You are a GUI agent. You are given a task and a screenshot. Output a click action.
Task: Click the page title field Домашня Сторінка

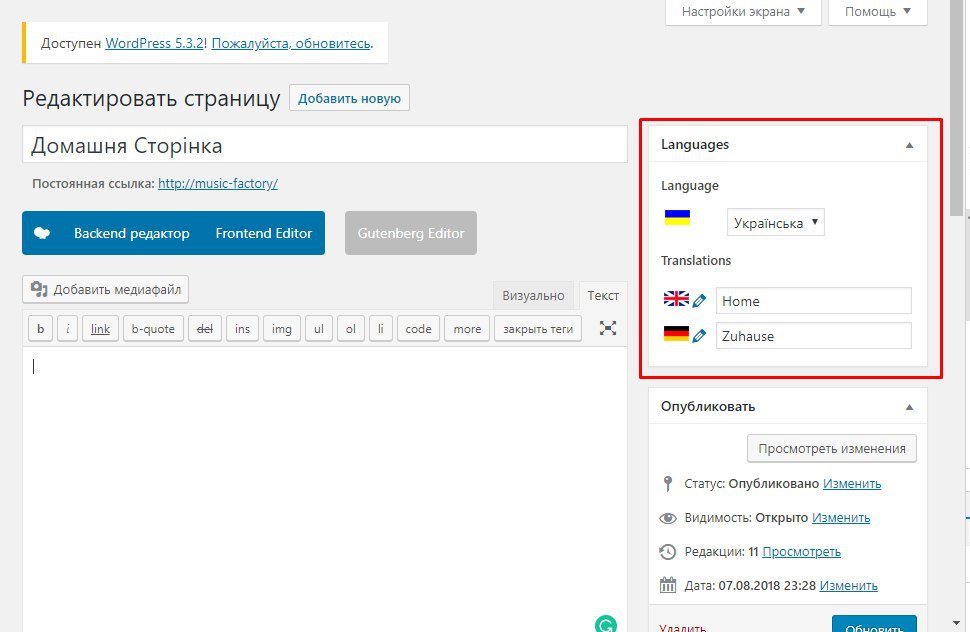tap(325, 145)
